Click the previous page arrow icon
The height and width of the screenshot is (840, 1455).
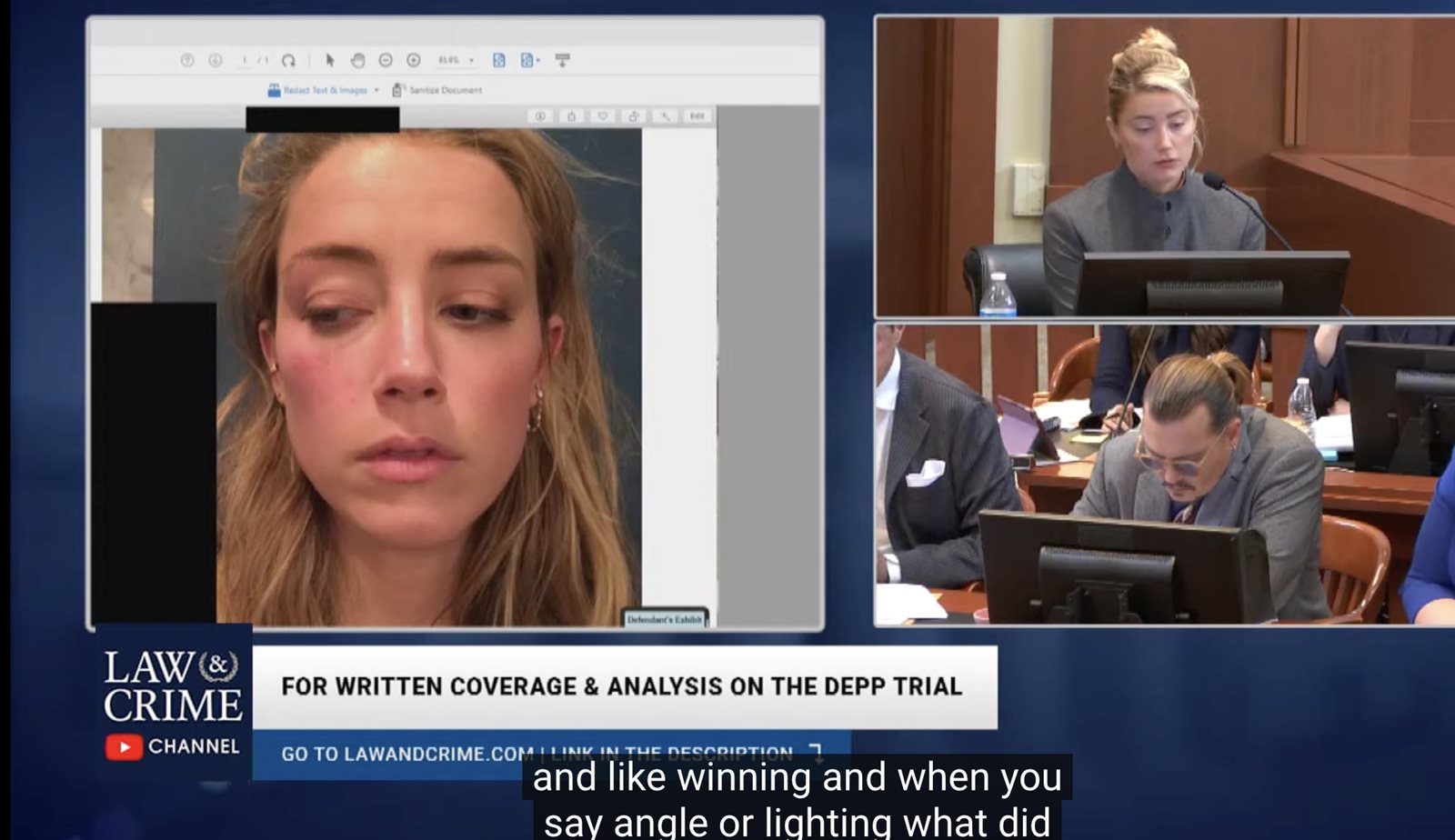(x=187, y=60)
